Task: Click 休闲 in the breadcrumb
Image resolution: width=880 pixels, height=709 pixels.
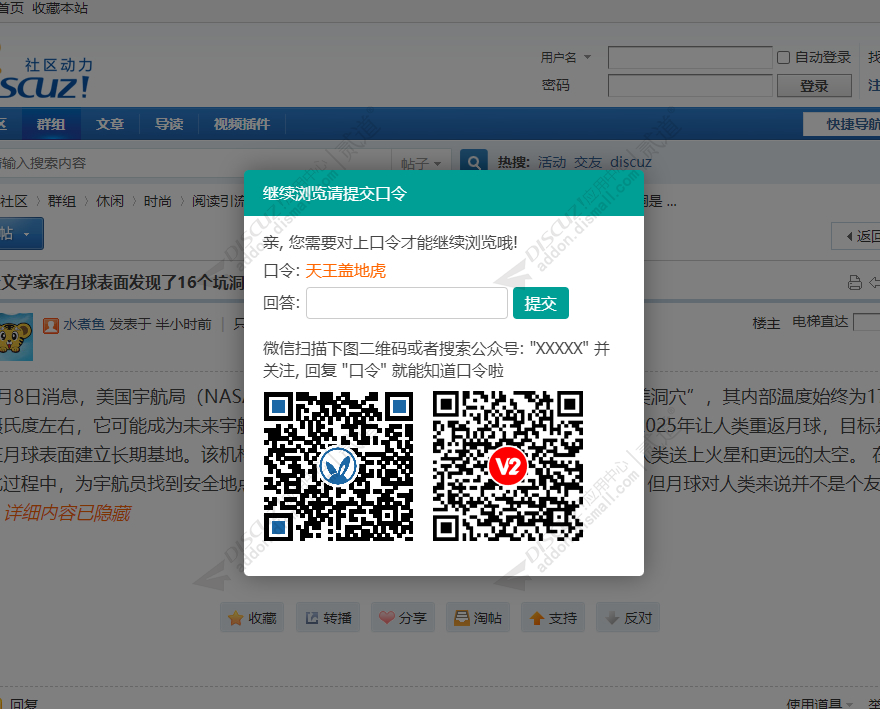Action: click(x=110, y=201)
